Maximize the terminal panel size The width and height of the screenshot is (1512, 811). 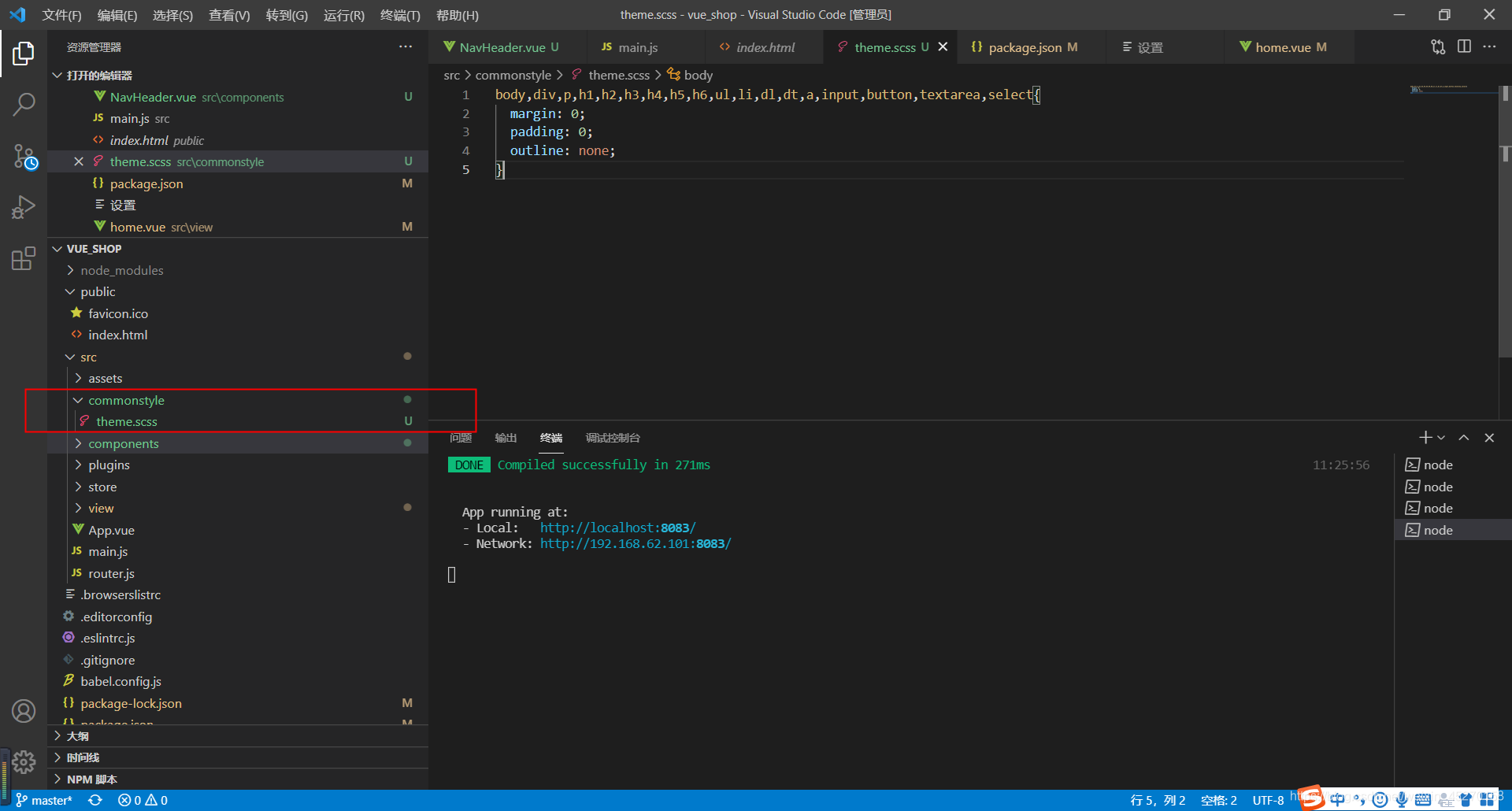coord(1464,438)
